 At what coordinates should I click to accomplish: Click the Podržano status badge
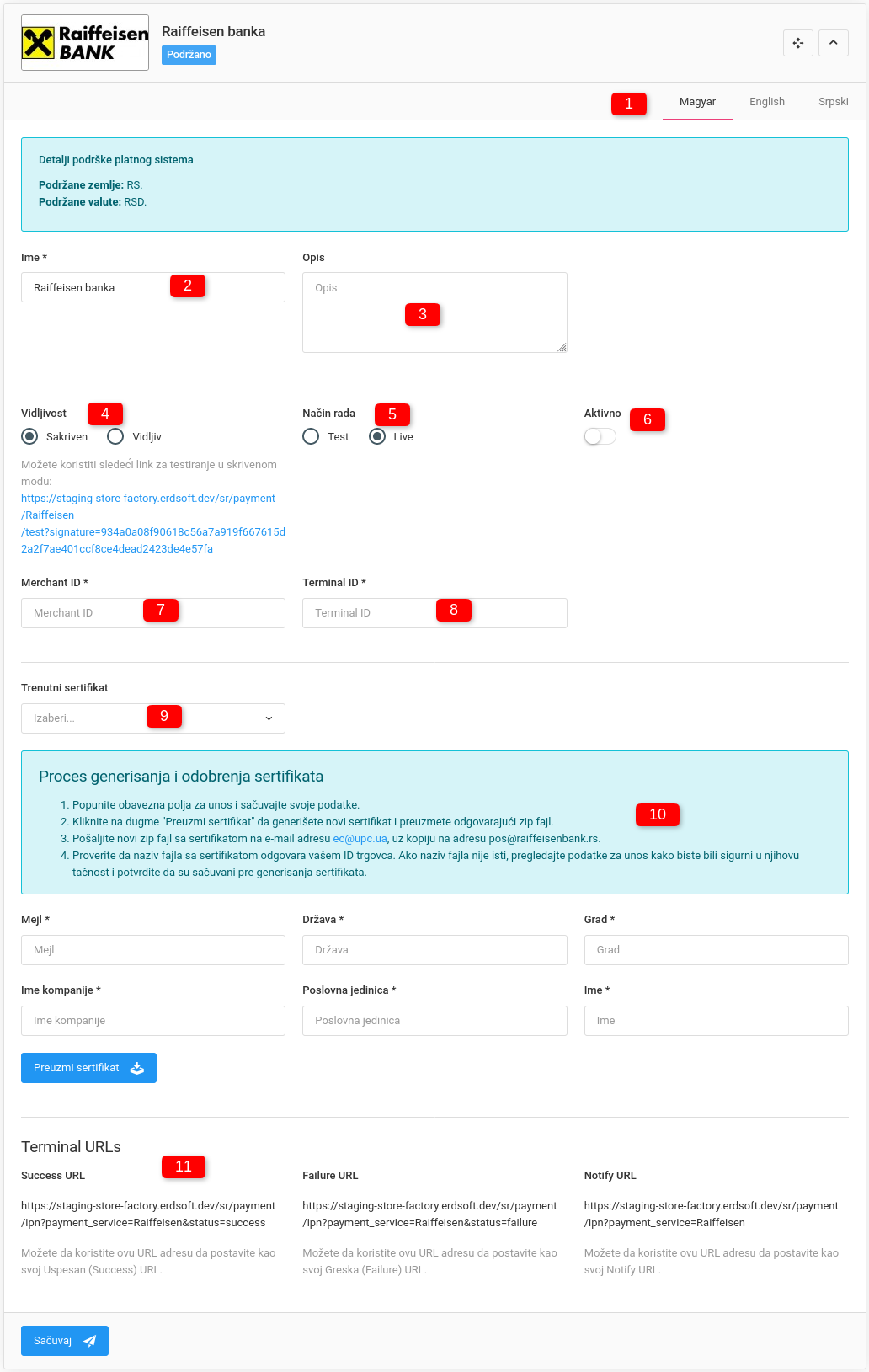click(189, 55)
